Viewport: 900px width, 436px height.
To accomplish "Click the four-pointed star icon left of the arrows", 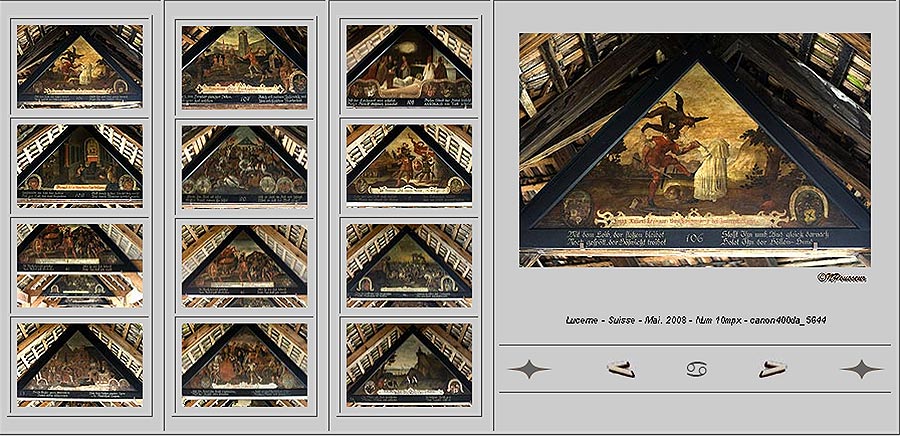I will [x=529, y=369].
